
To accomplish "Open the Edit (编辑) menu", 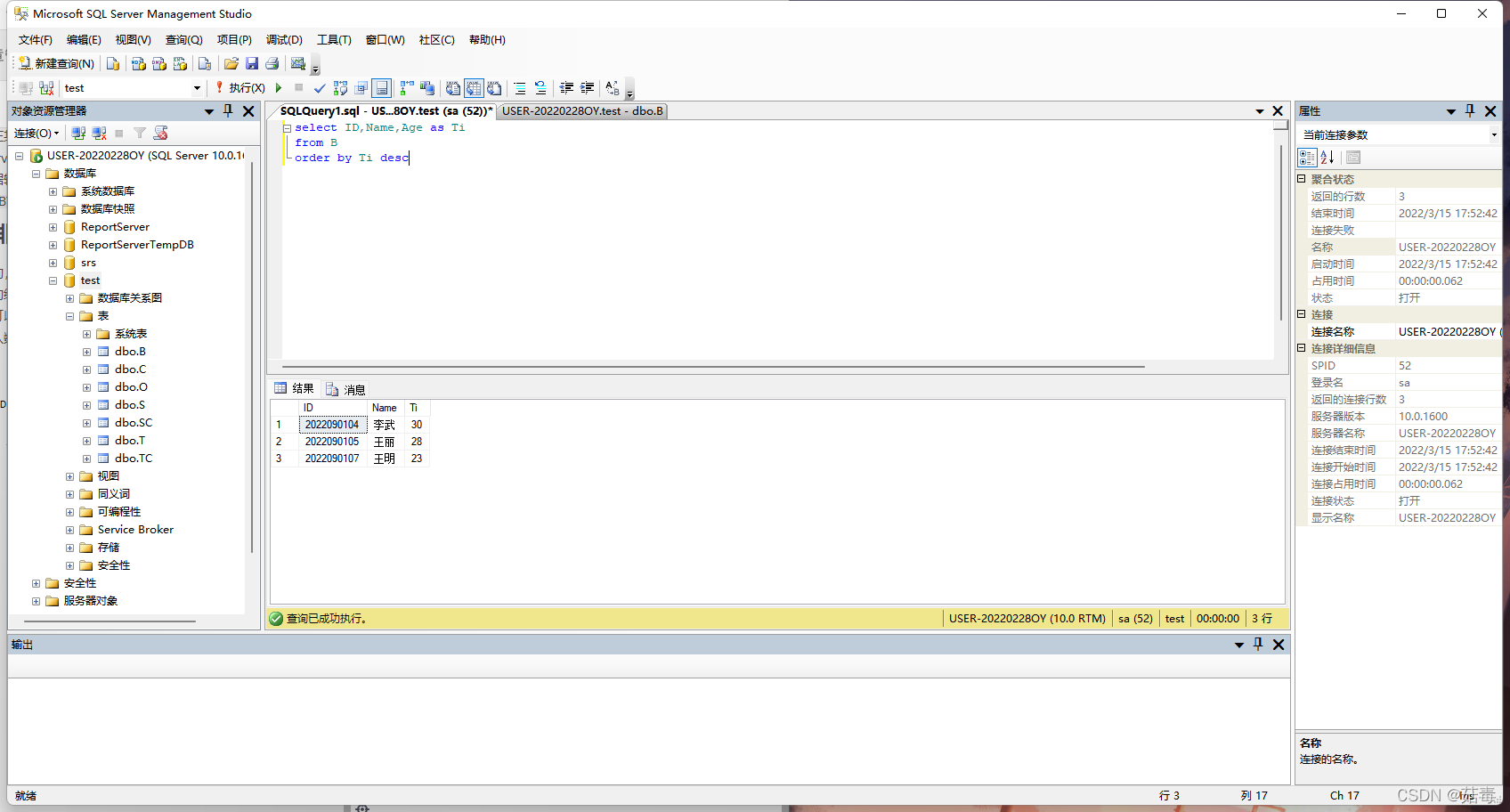I will [x=84, y=40].
